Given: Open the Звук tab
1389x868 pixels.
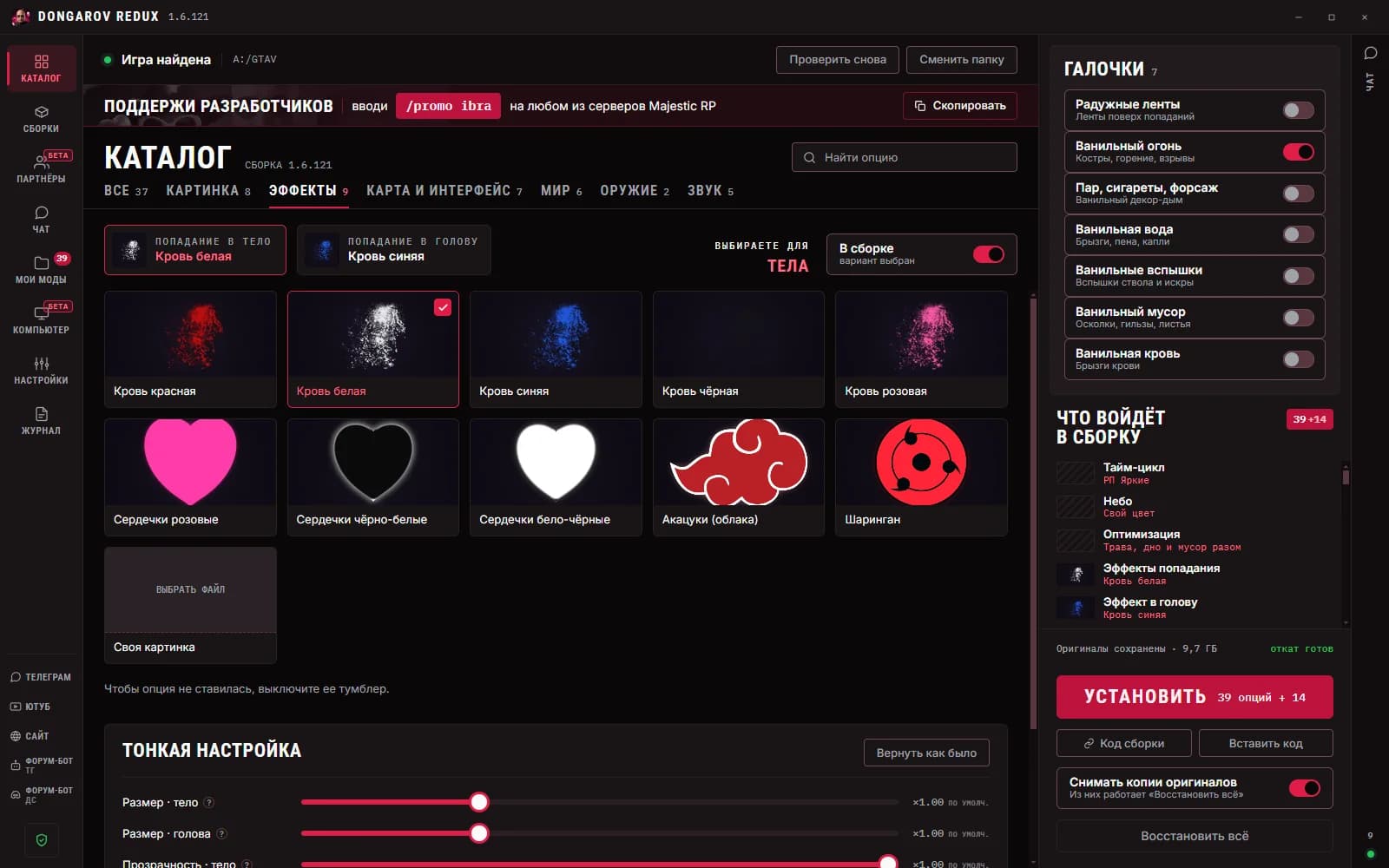Looking at the screenshot, I should click(710, 191).
